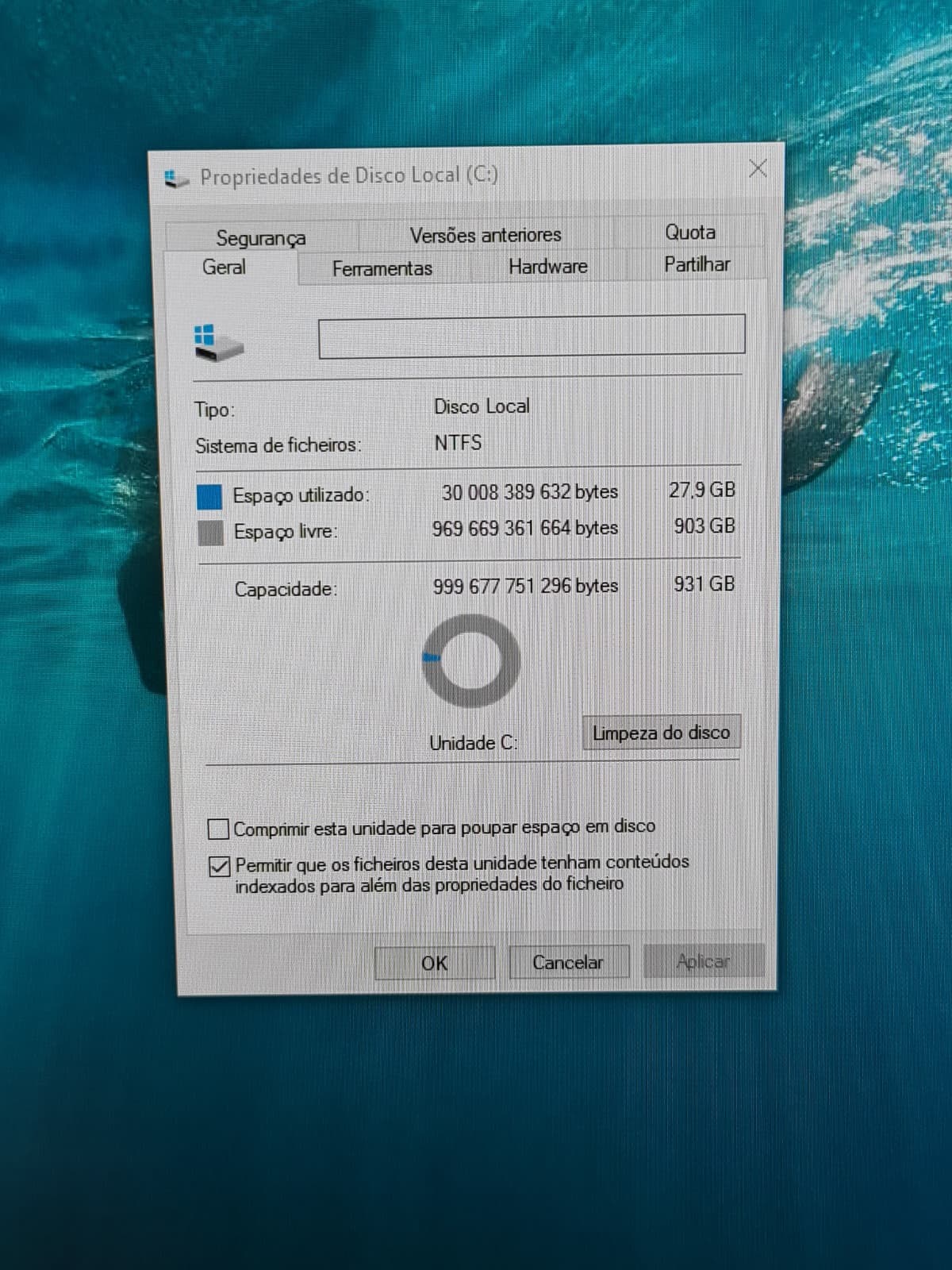Switch to the Segurança tab
952x1270 pixels.
261,237
